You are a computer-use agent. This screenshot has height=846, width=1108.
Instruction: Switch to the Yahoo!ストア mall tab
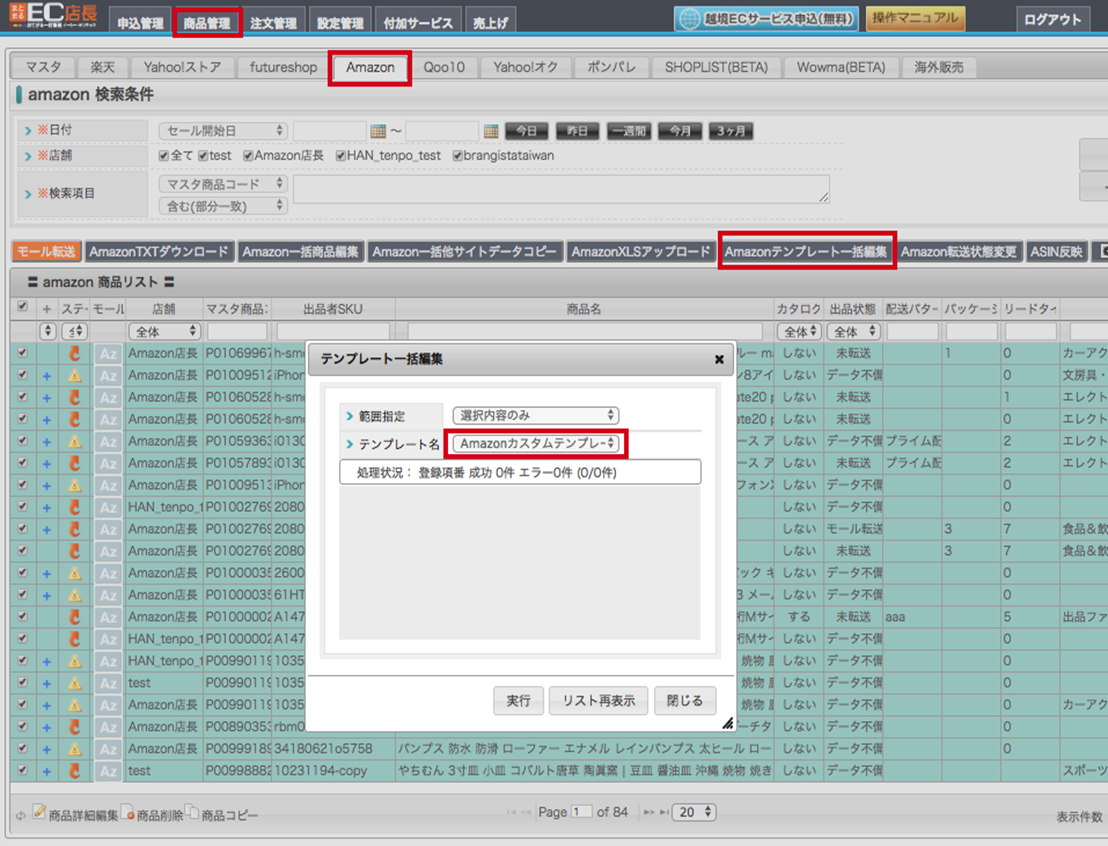[x=182, y=67]
